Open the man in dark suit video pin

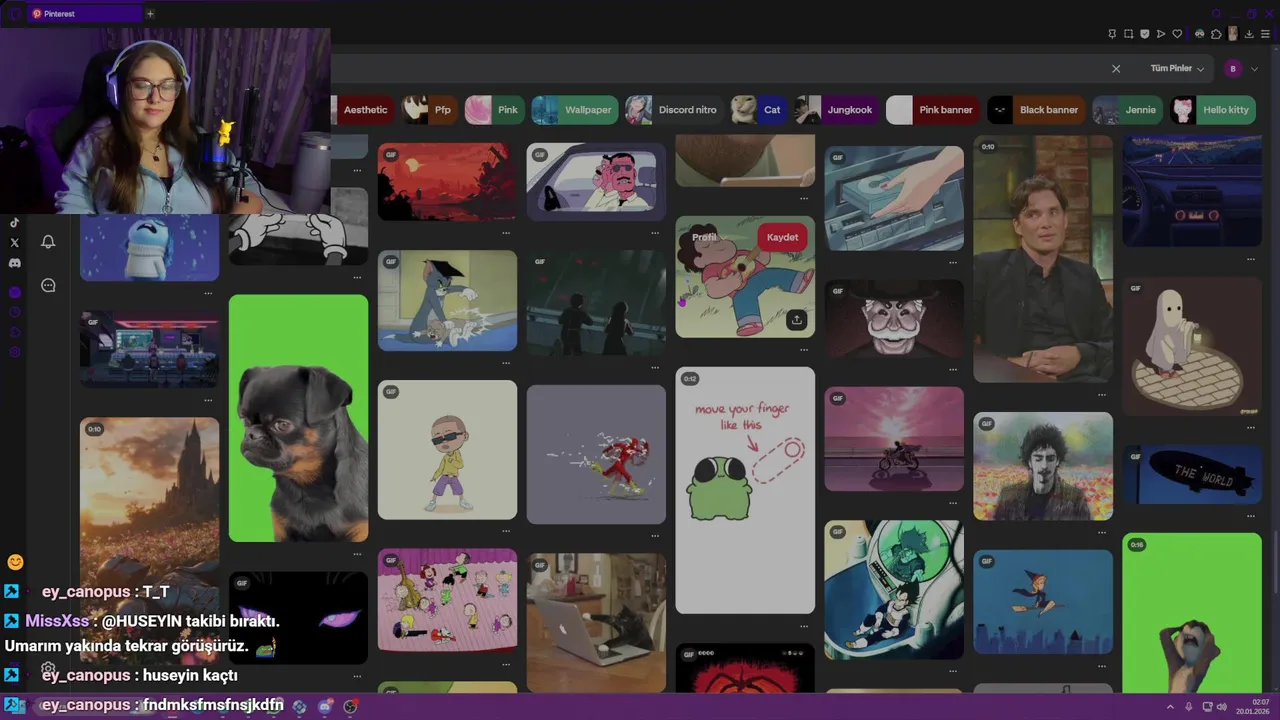1043,259
